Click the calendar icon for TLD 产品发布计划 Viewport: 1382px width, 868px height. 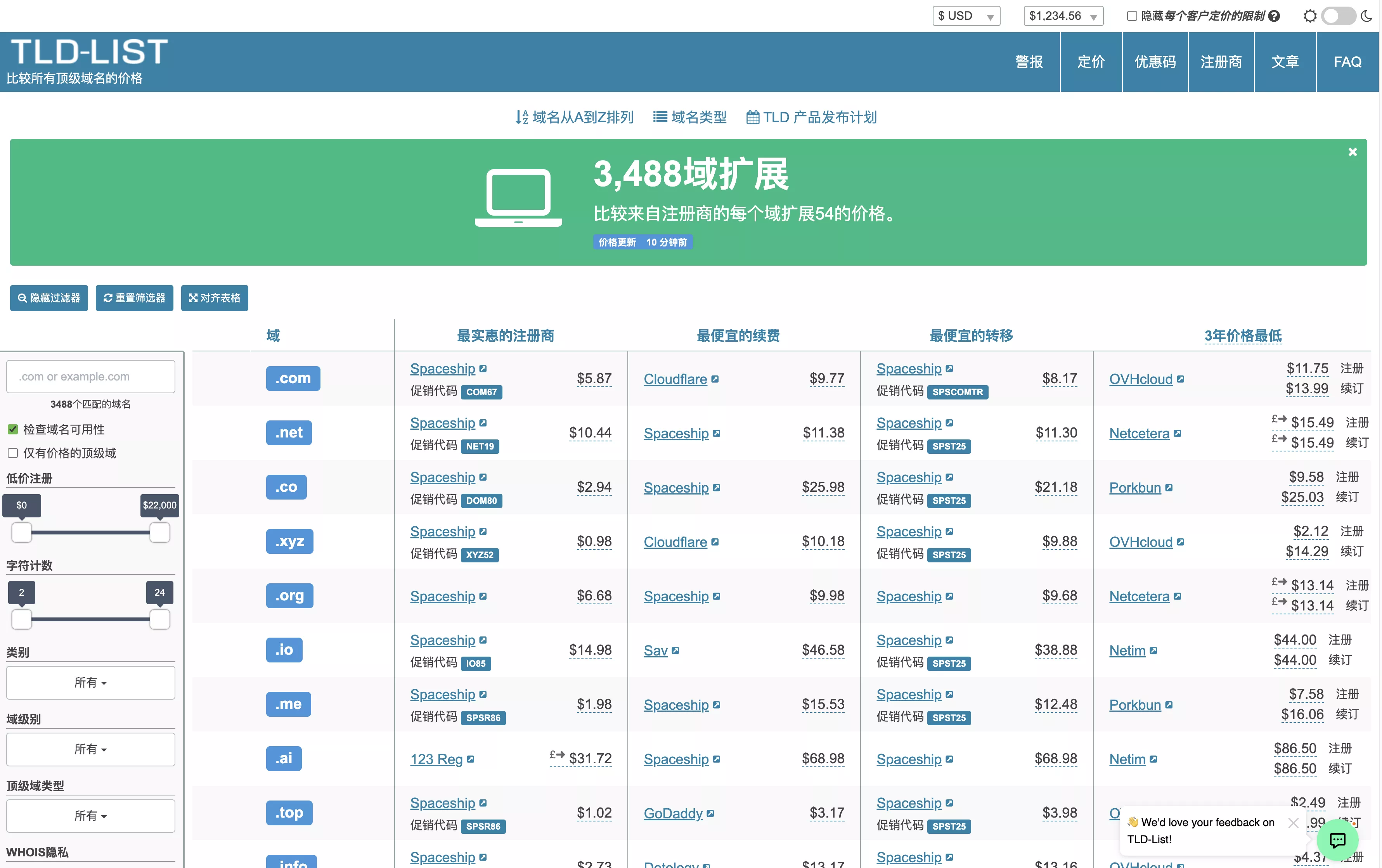[x=752, y=117]
